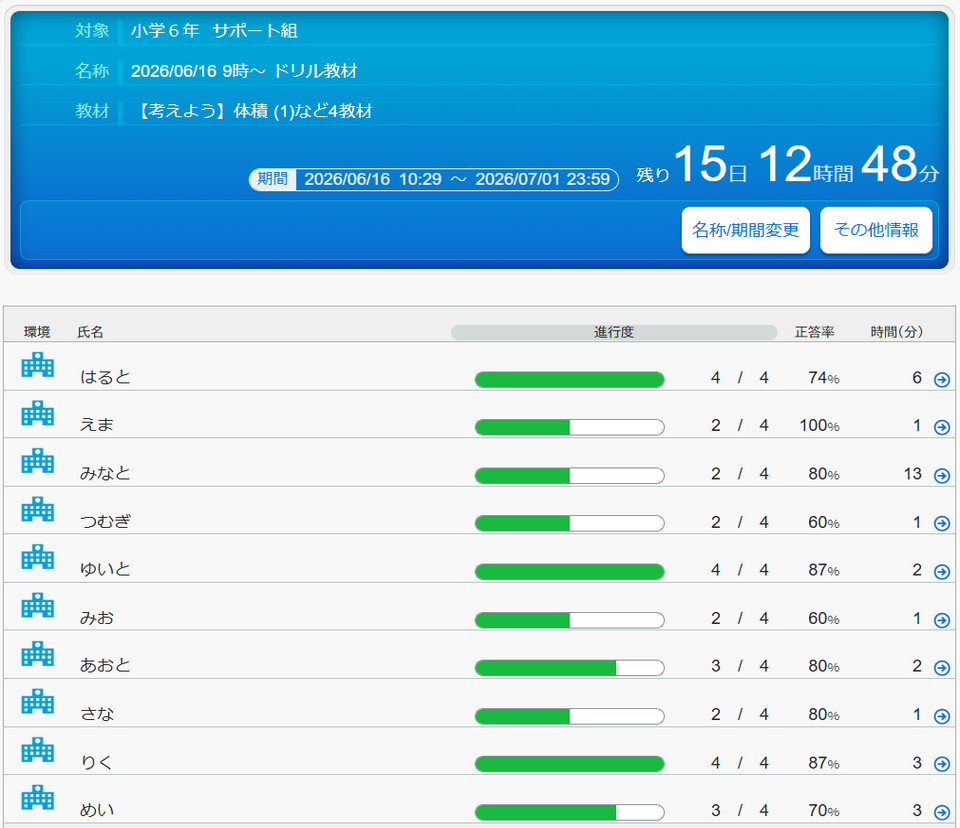The height and width of the screenshot is (828, 960).
Task: Click the 正答率 column header
Action: (814, 332)
